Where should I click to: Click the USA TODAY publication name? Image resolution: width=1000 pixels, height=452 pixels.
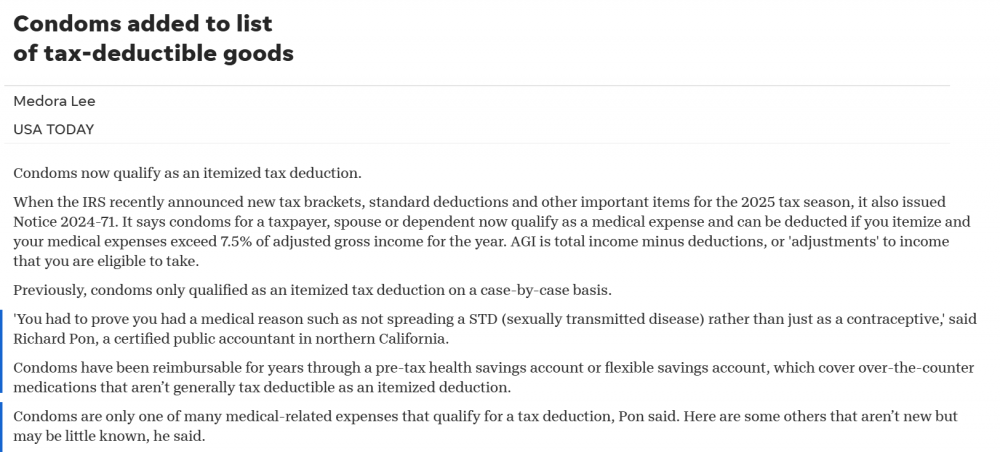coord(52,129)
